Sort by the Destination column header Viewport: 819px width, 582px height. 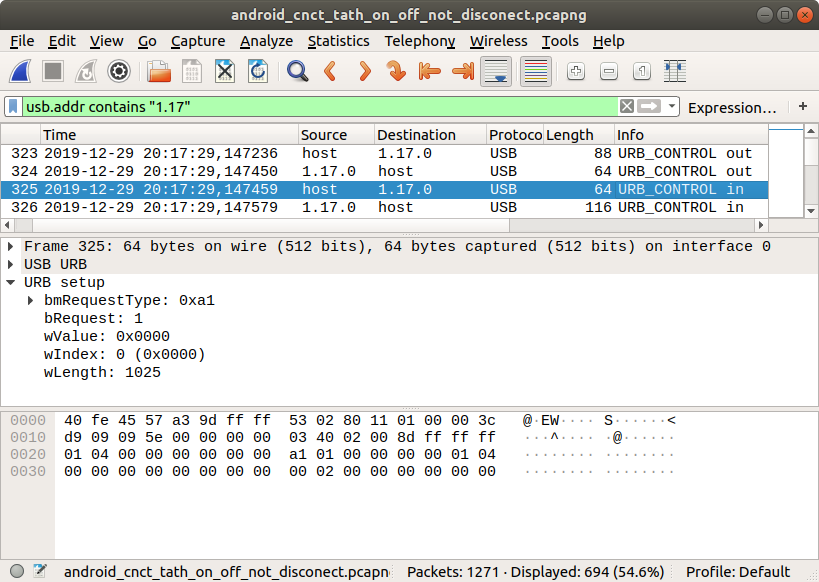(430, 135)
